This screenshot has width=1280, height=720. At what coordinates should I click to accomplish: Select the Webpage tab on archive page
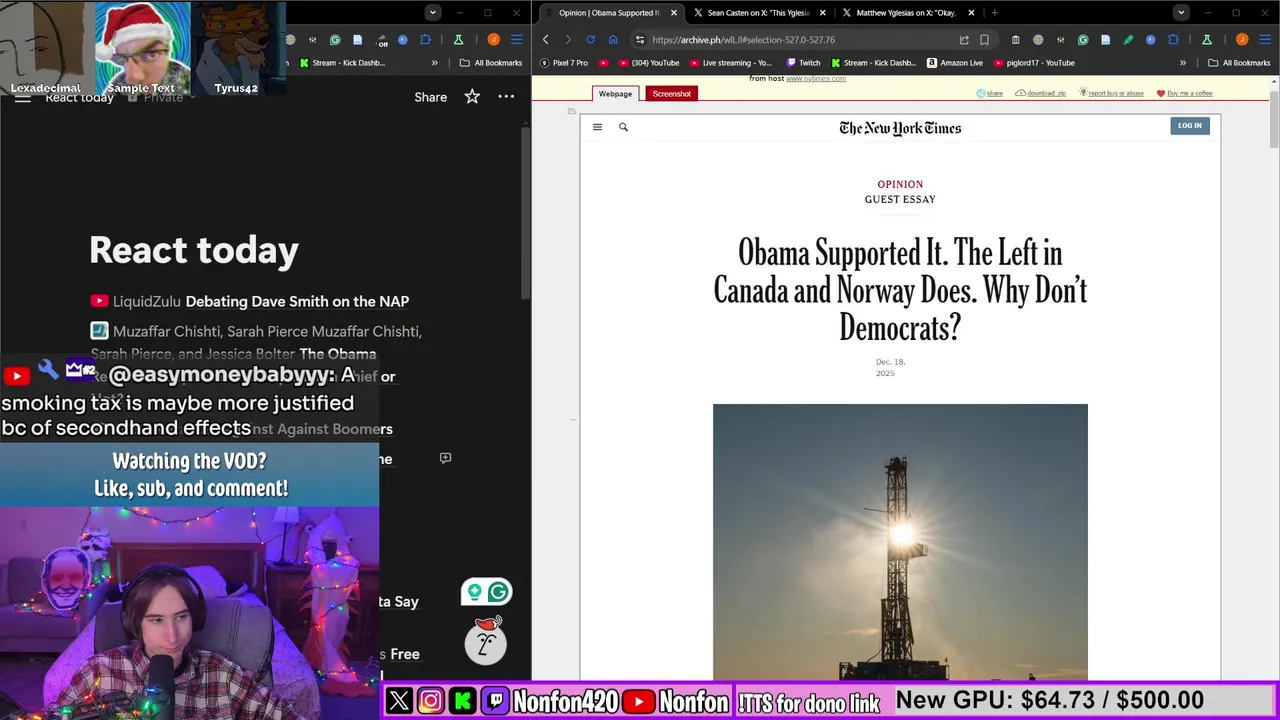[x=615, y=93]
